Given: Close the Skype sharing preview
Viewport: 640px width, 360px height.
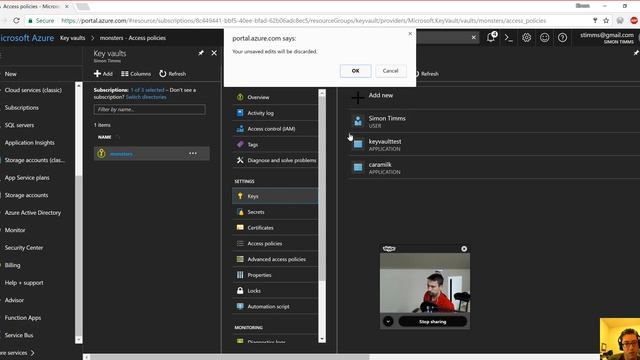Looking at the screenshot, I should (464, 249).
